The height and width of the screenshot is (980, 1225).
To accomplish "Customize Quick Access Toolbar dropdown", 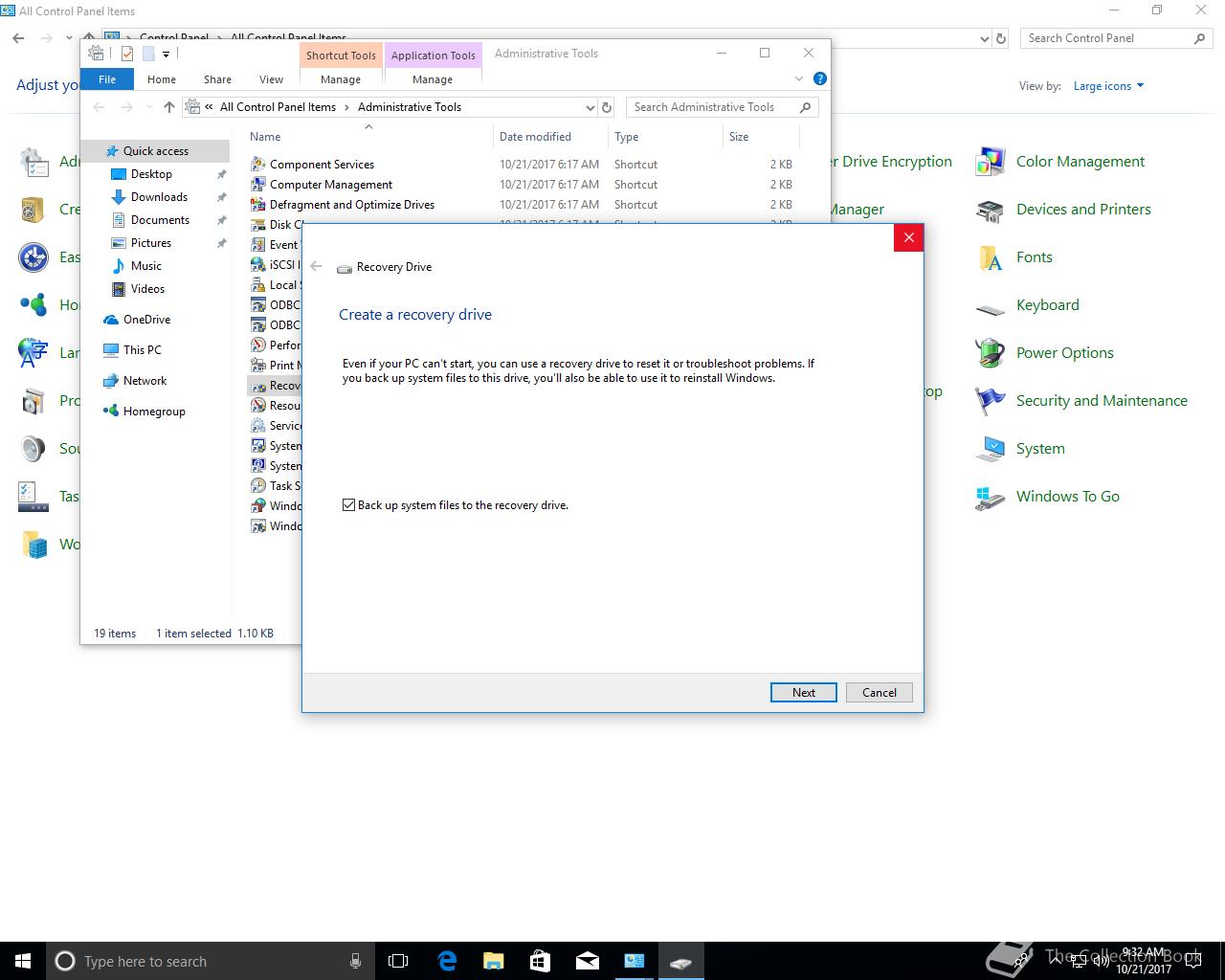I will (166, 55).
